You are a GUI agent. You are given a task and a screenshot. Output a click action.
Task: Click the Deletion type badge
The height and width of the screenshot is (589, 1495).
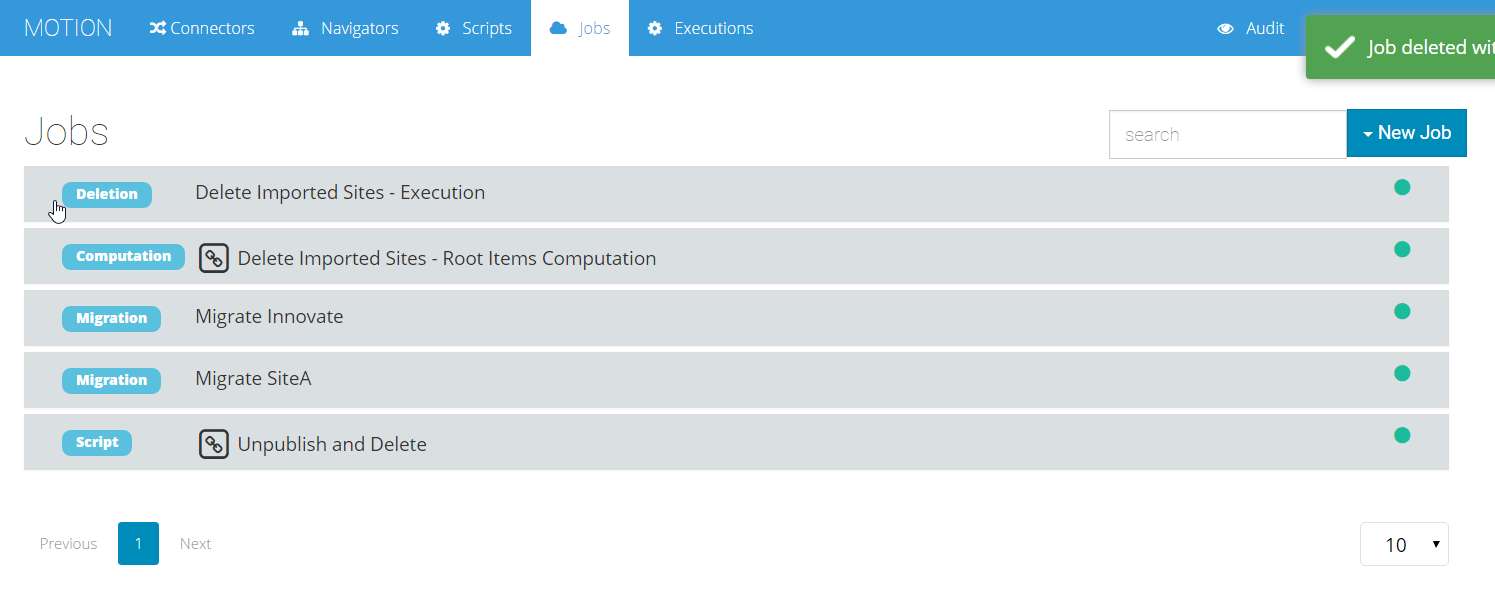coord(107,194)
